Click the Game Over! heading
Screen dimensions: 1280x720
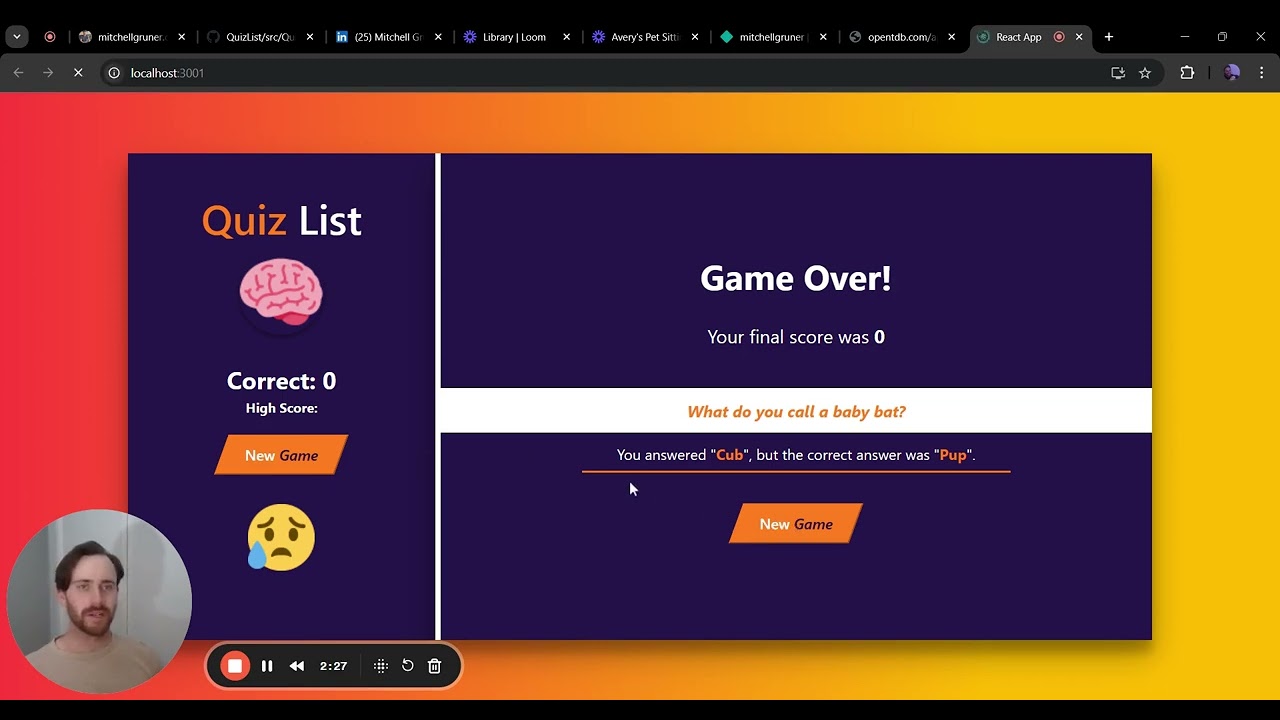(796, 278)
